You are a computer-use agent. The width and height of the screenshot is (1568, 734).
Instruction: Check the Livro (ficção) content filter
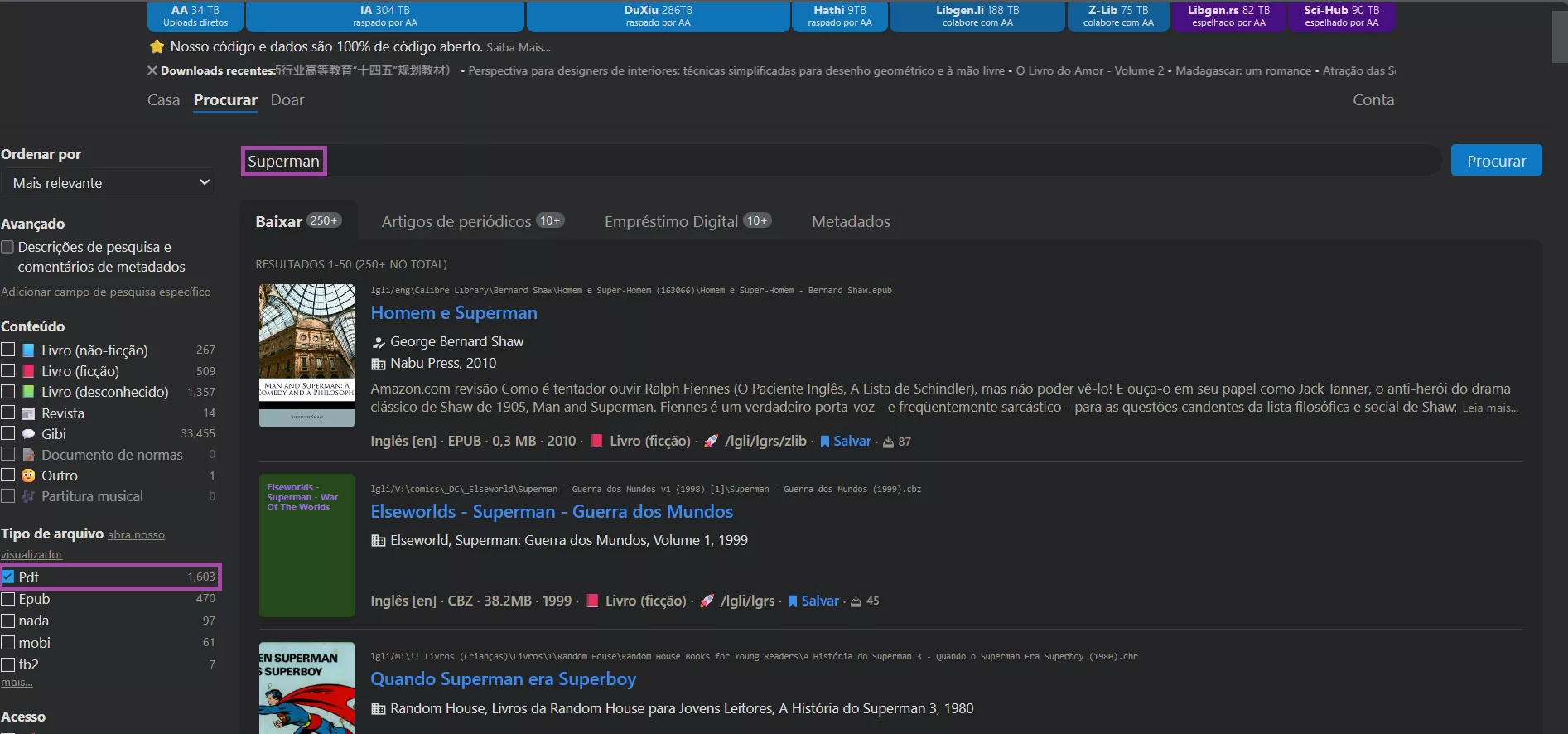[x=7, y=371]
